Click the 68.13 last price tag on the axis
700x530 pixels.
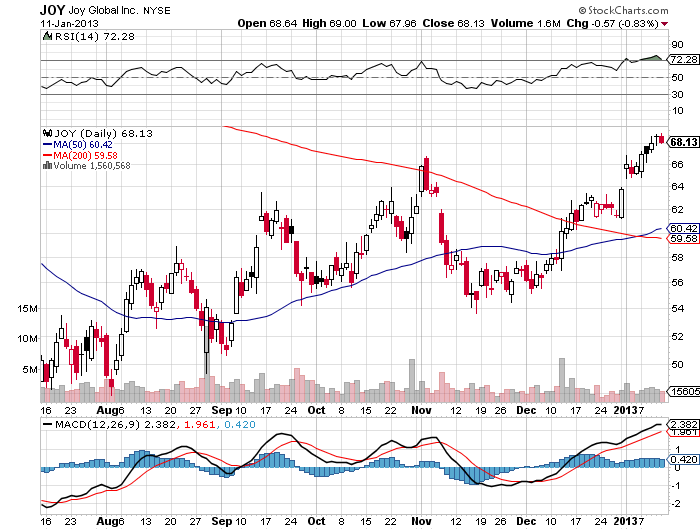click(x=683, y=142)
